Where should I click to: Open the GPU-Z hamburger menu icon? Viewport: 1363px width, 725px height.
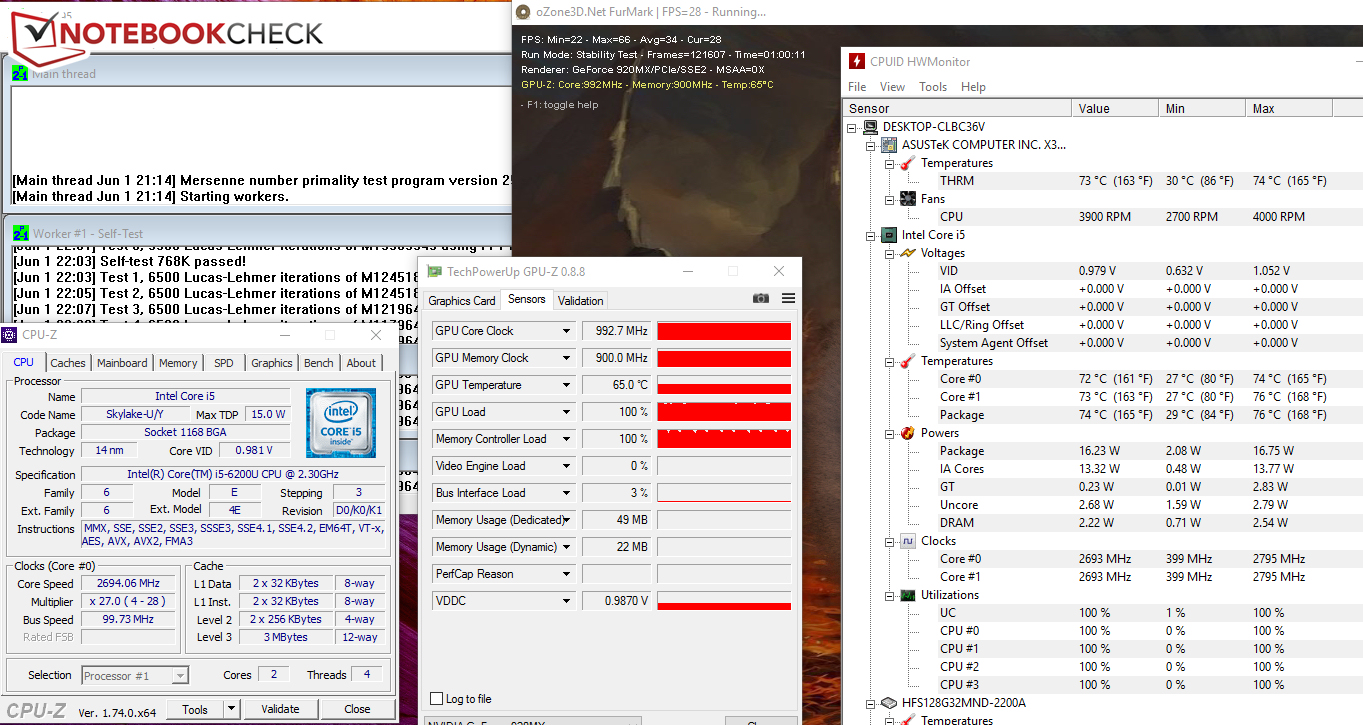(788, 299)
